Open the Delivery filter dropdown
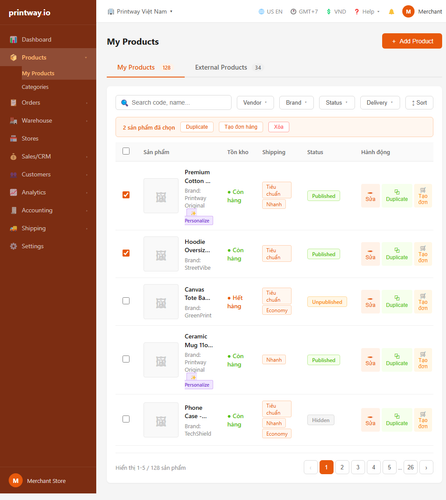 (380, 103)
